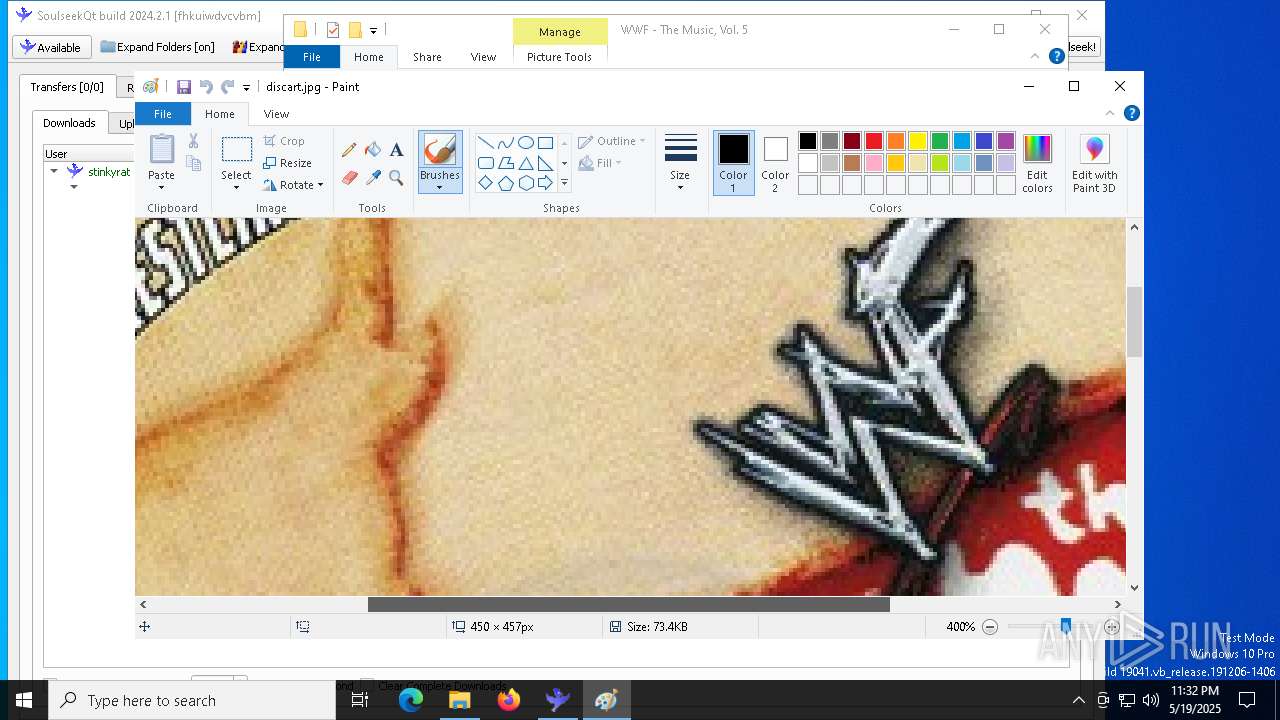Open Paint Help question mark icon
Viewport: 1280px width, 720px height.
click(x=1131, y=113)
